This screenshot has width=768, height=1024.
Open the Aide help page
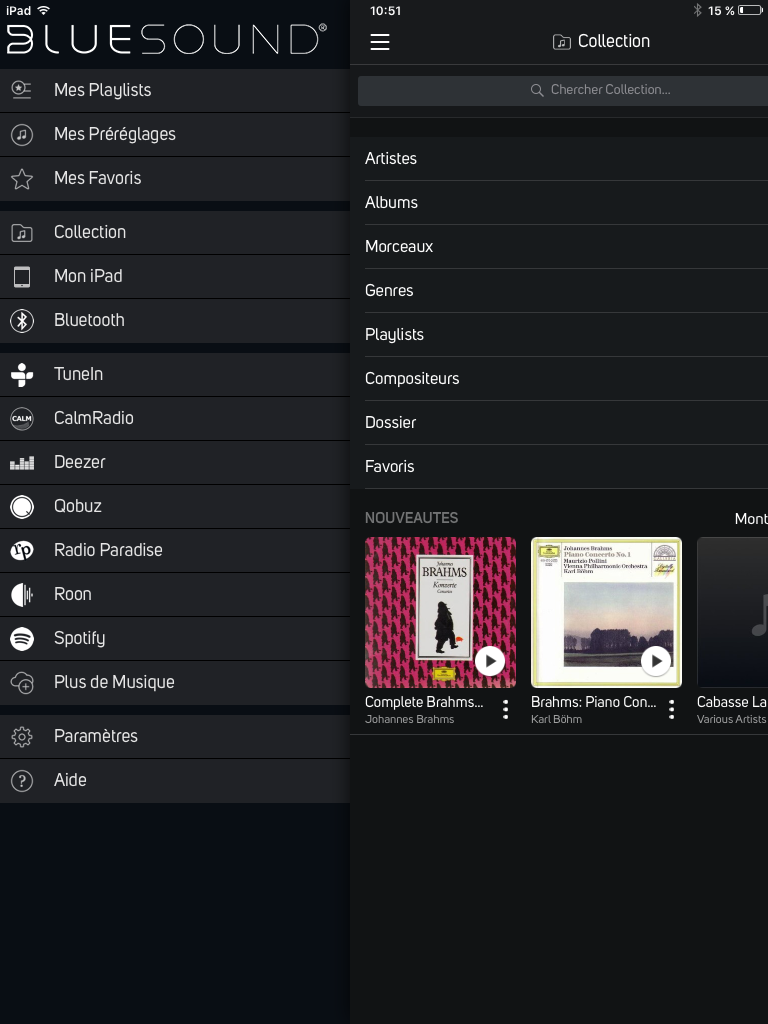175,780
